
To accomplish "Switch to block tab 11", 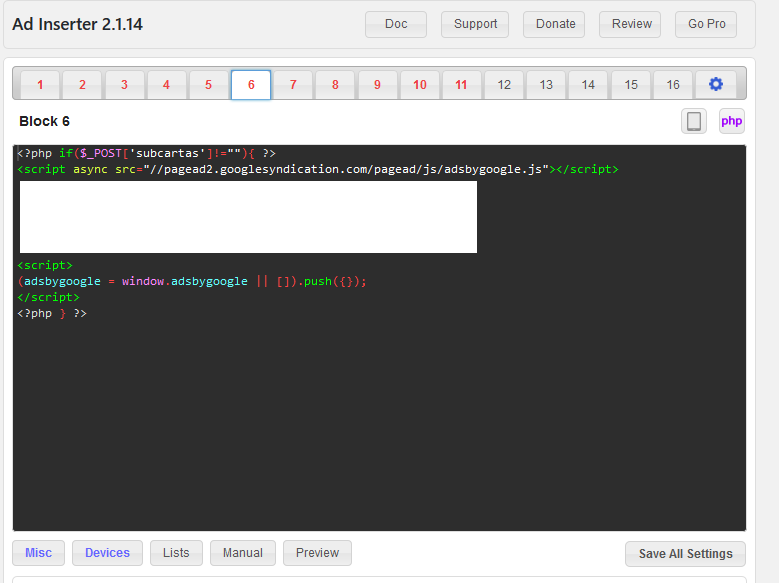I will point(462,84).
